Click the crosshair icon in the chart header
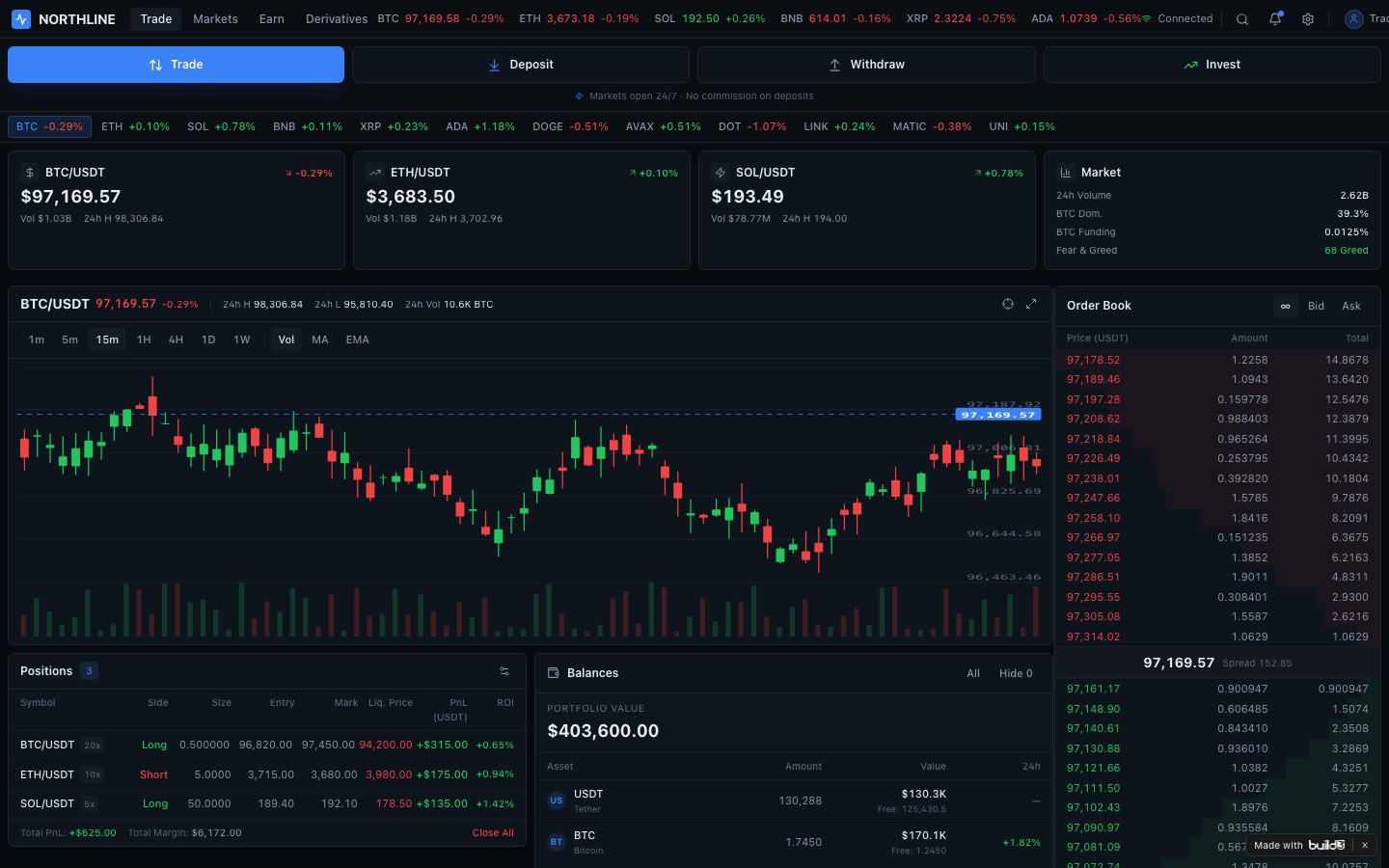This screenshot has height=868, width=1389. 1008,304
